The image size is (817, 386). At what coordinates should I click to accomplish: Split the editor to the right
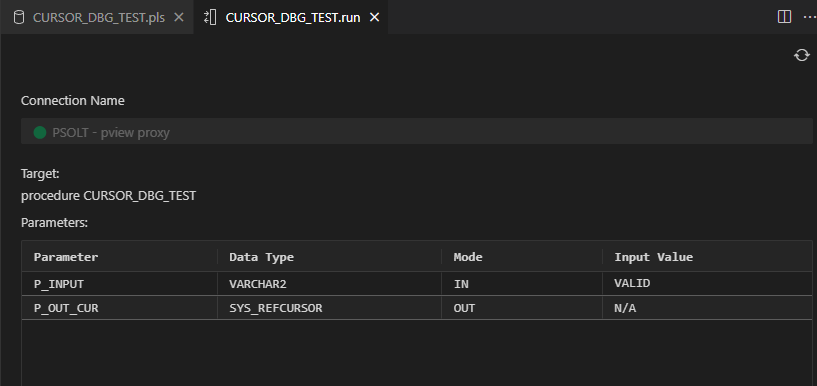(x=784, y=17)
